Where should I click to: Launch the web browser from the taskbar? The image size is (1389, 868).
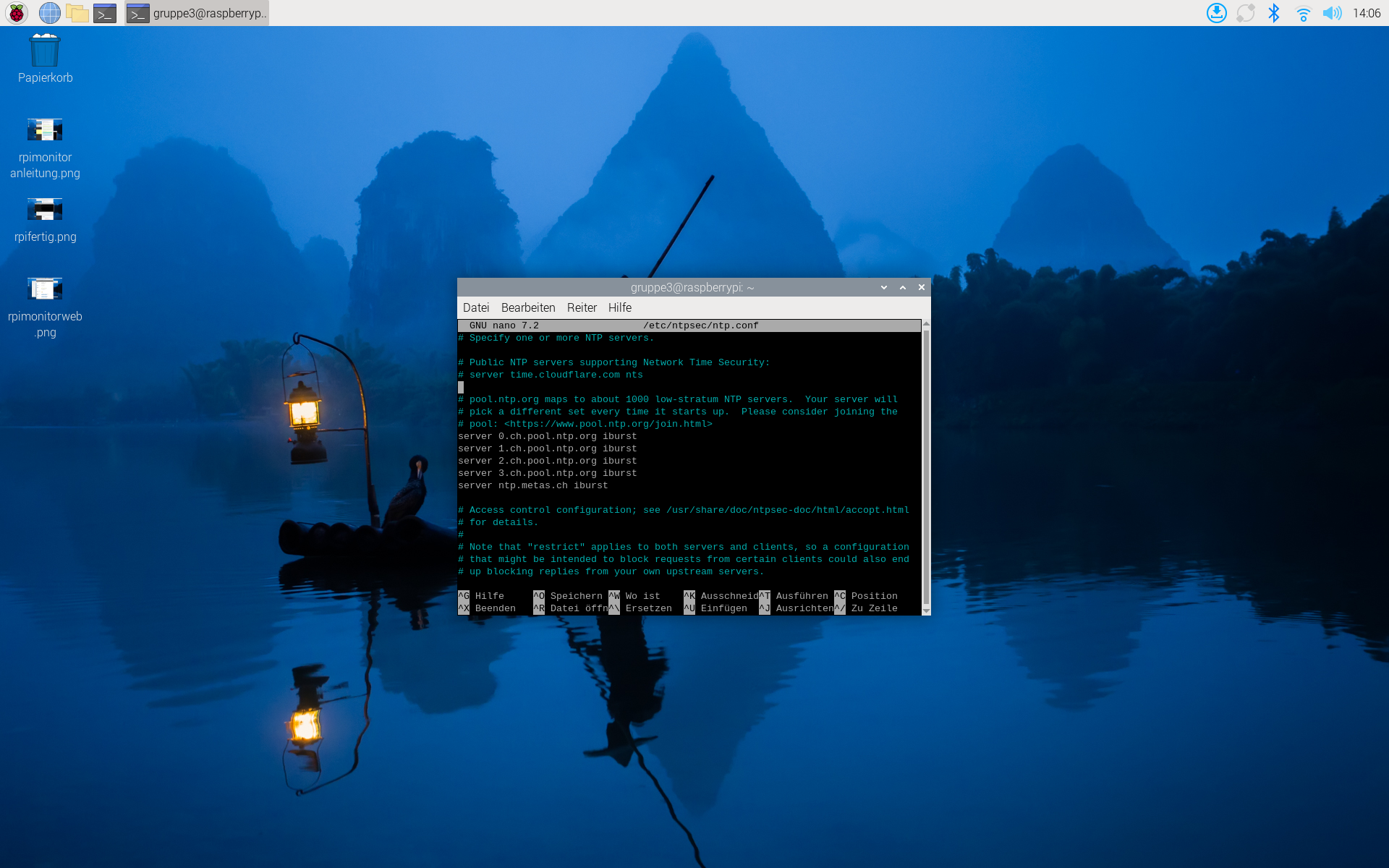coord(49,13)
